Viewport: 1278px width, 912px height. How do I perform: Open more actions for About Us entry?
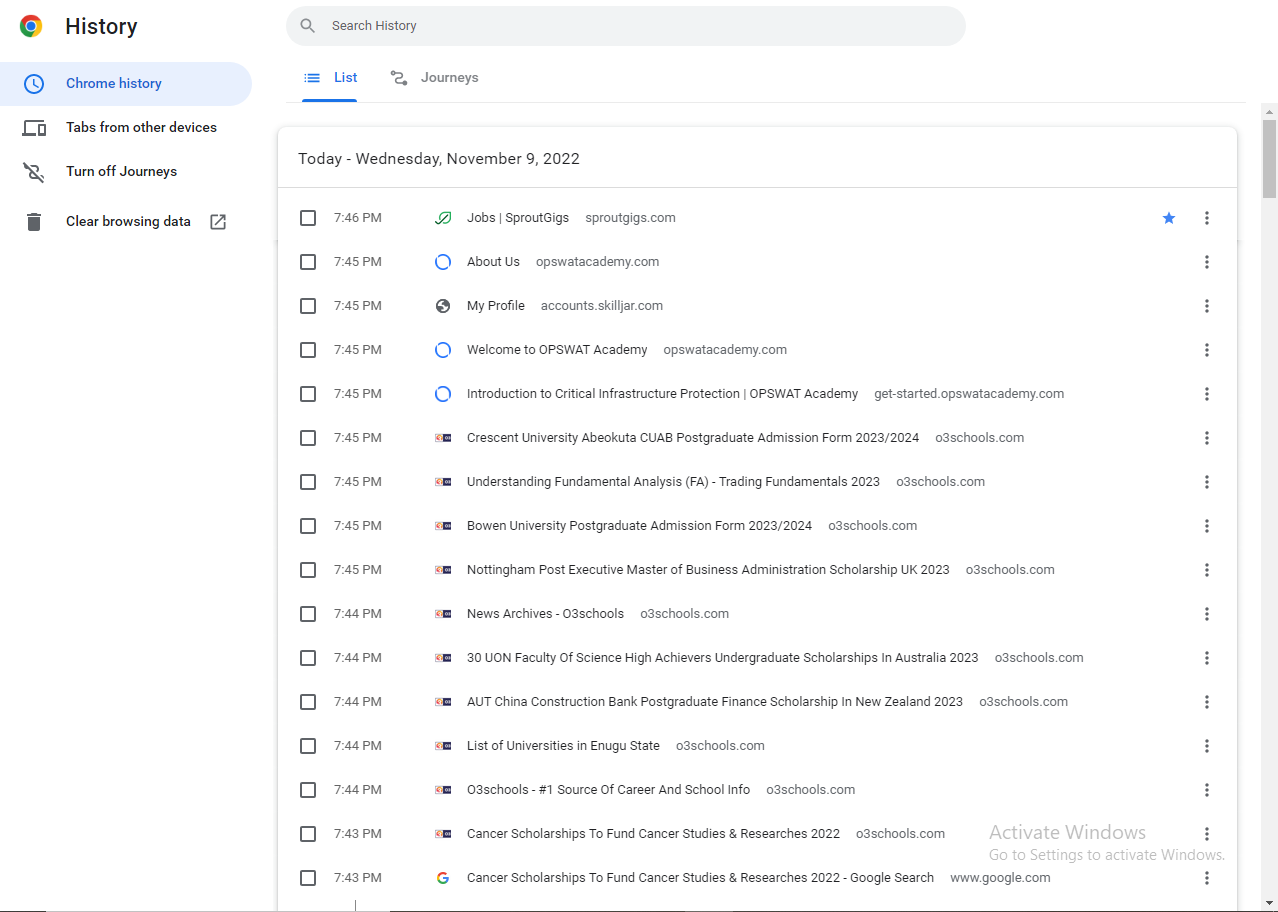pos(1207,262)
